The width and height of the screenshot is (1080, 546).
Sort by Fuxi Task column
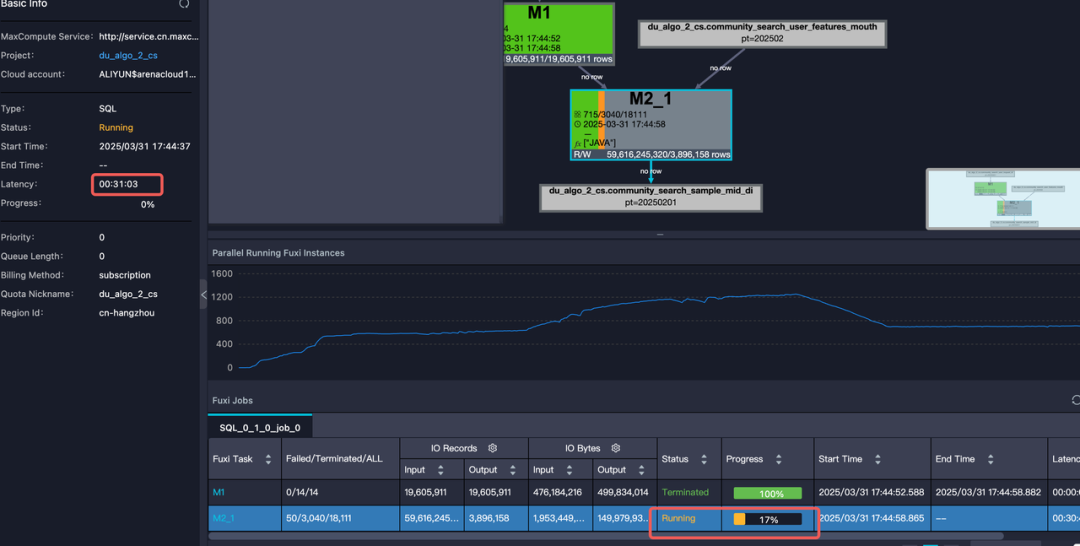coord(268,459)
